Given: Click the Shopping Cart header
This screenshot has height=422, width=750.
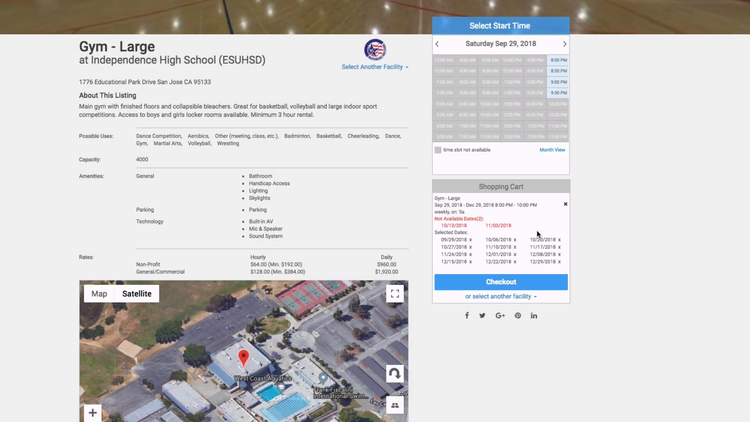Looking at the screenshot, I should coord(501,187).
